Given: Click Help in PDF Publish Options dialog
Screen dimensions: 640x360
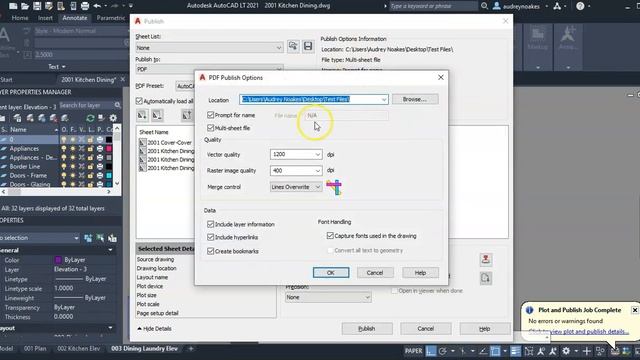Looking at the screenshot, I should tap(420, 273).
